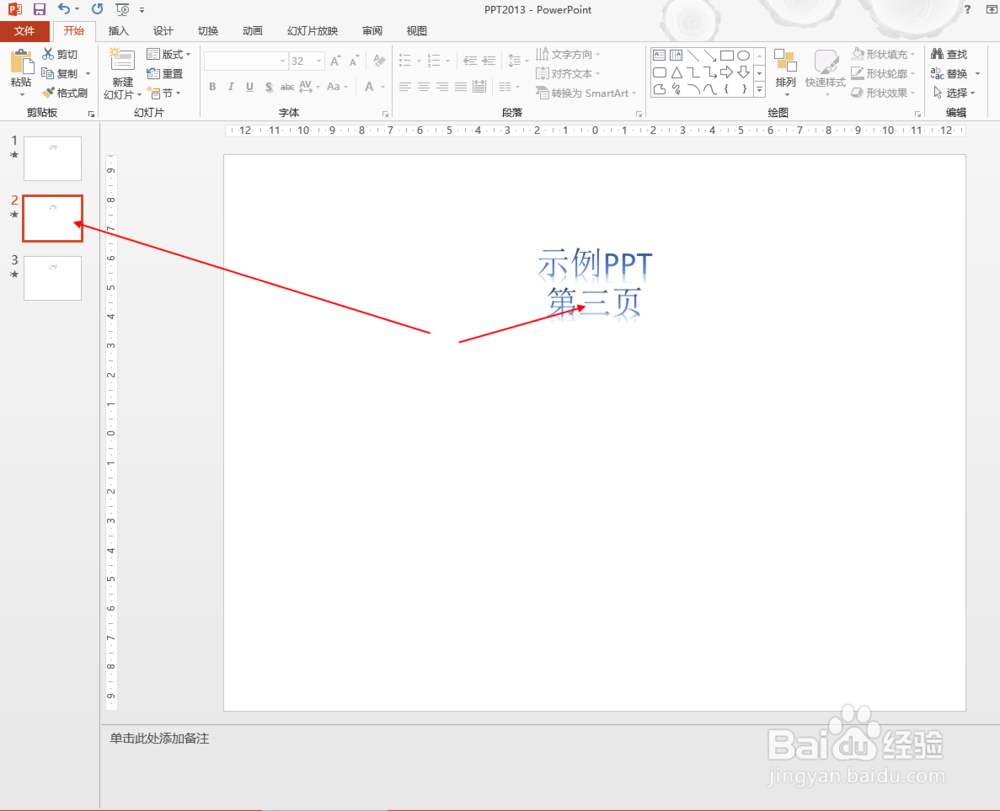
Task: Switch to the Design (设计) tab
Action: point(163,31)
